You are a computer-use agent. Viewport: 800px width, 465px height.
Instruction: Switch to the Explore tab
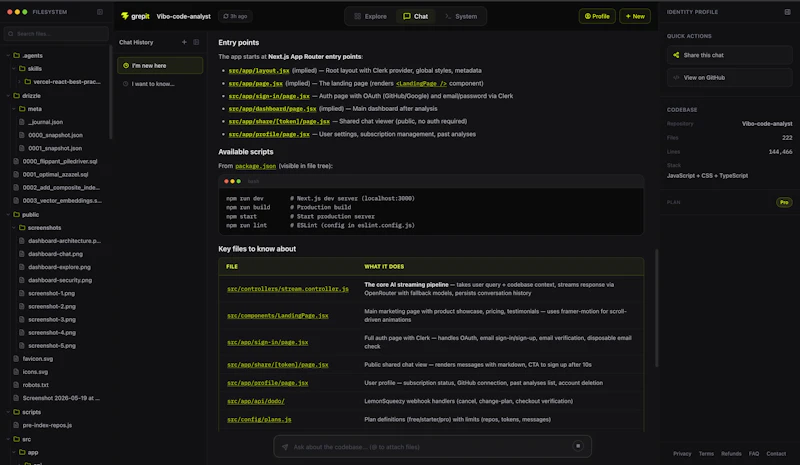coord(371,16)
